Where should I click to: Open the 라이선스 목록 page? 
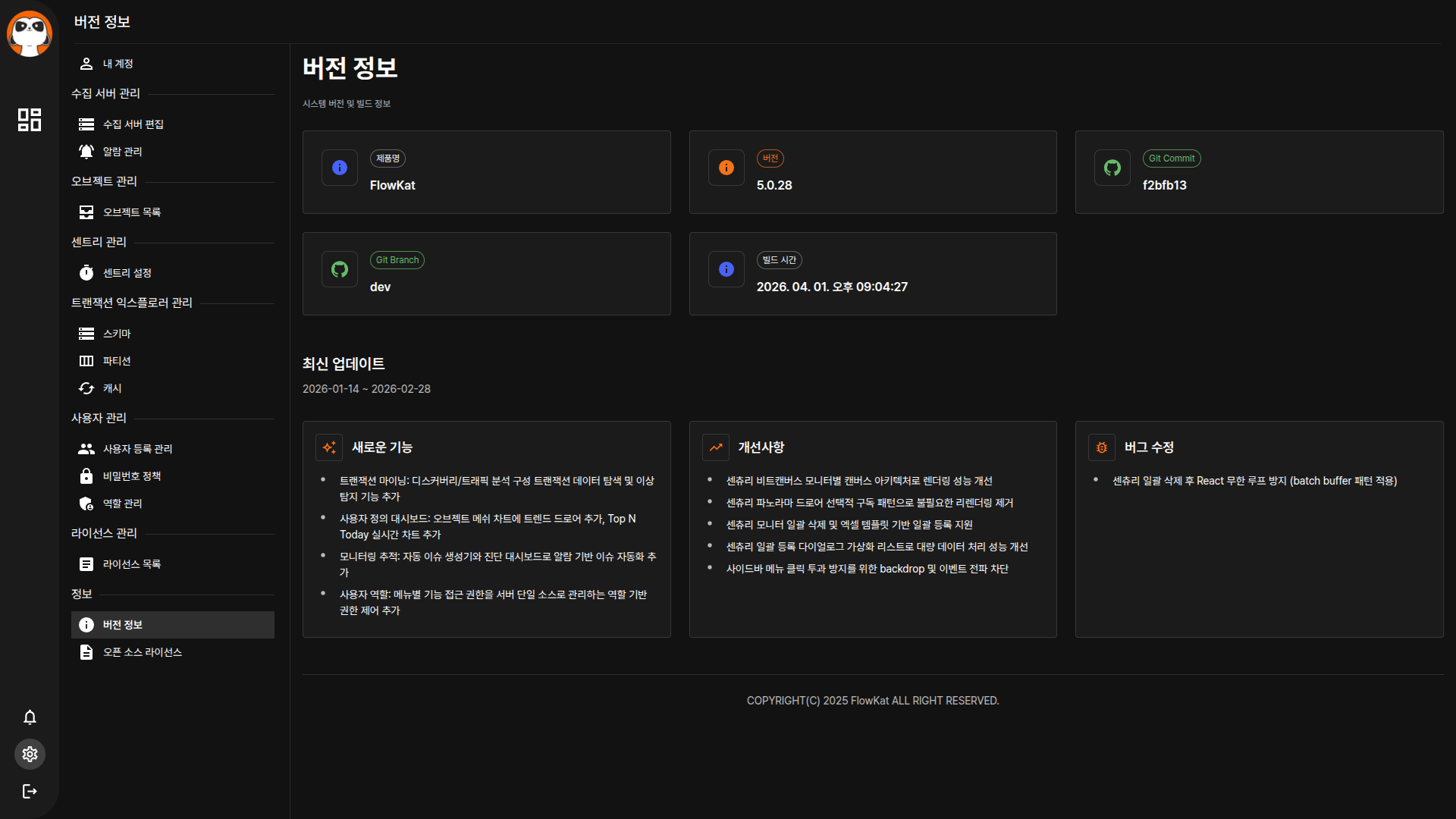click(132, 564)
